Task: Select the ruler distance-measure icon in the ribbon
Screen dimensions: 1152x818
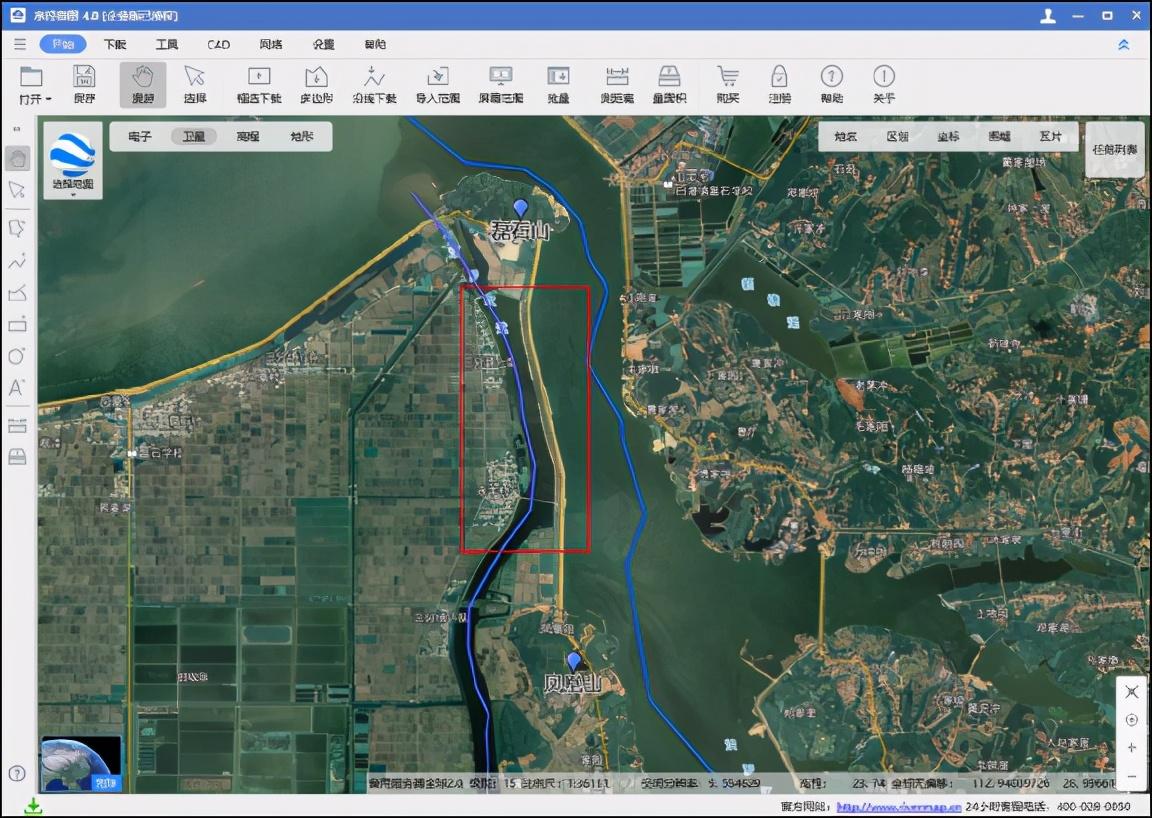Action: click(x=616, y=83)
